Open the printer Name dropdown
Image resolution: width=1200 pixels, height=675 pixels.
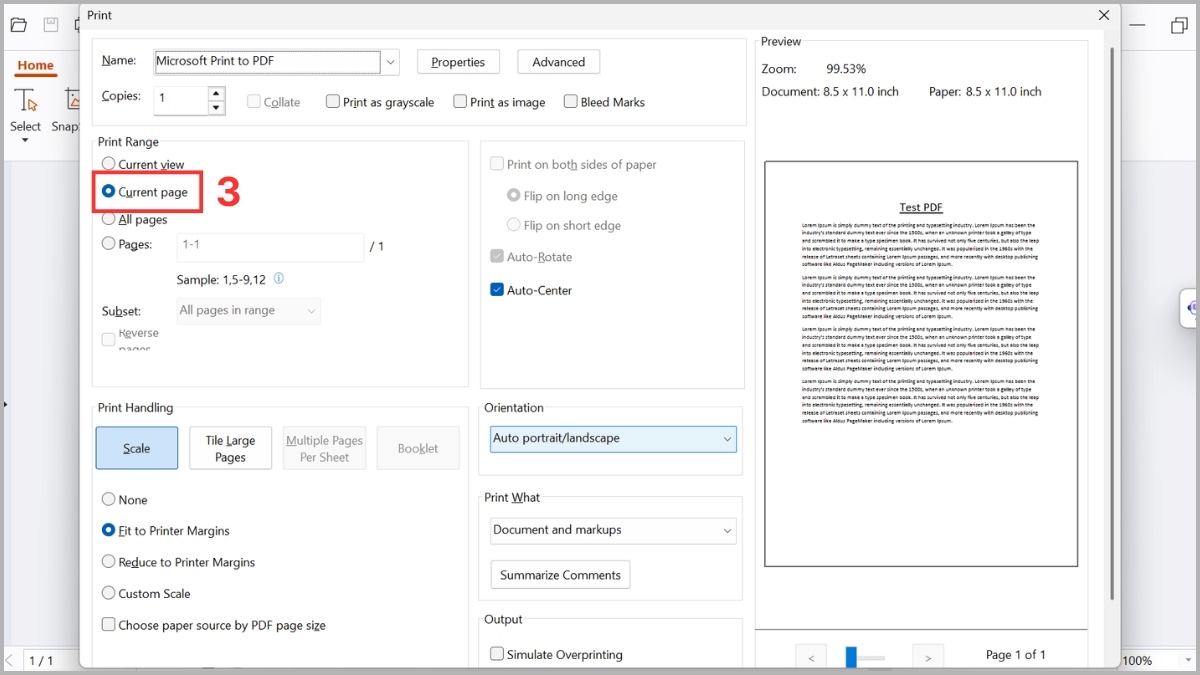pyautogui.click(x=390, y=61)
